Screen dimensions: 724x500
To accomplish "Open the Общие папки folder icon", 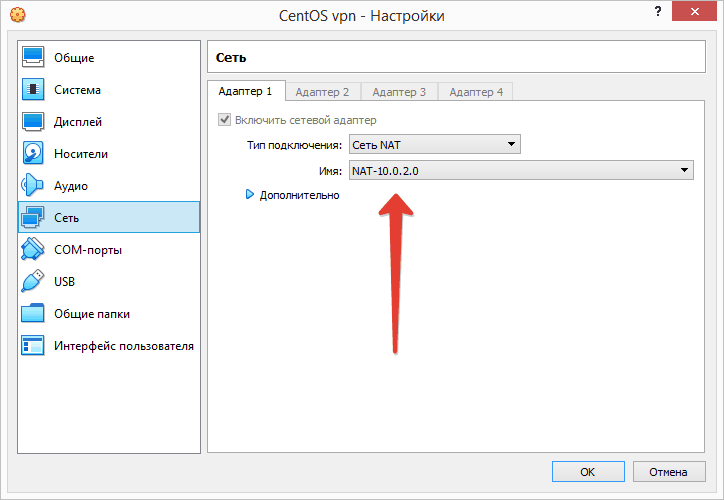I will (x=34, y=314).
